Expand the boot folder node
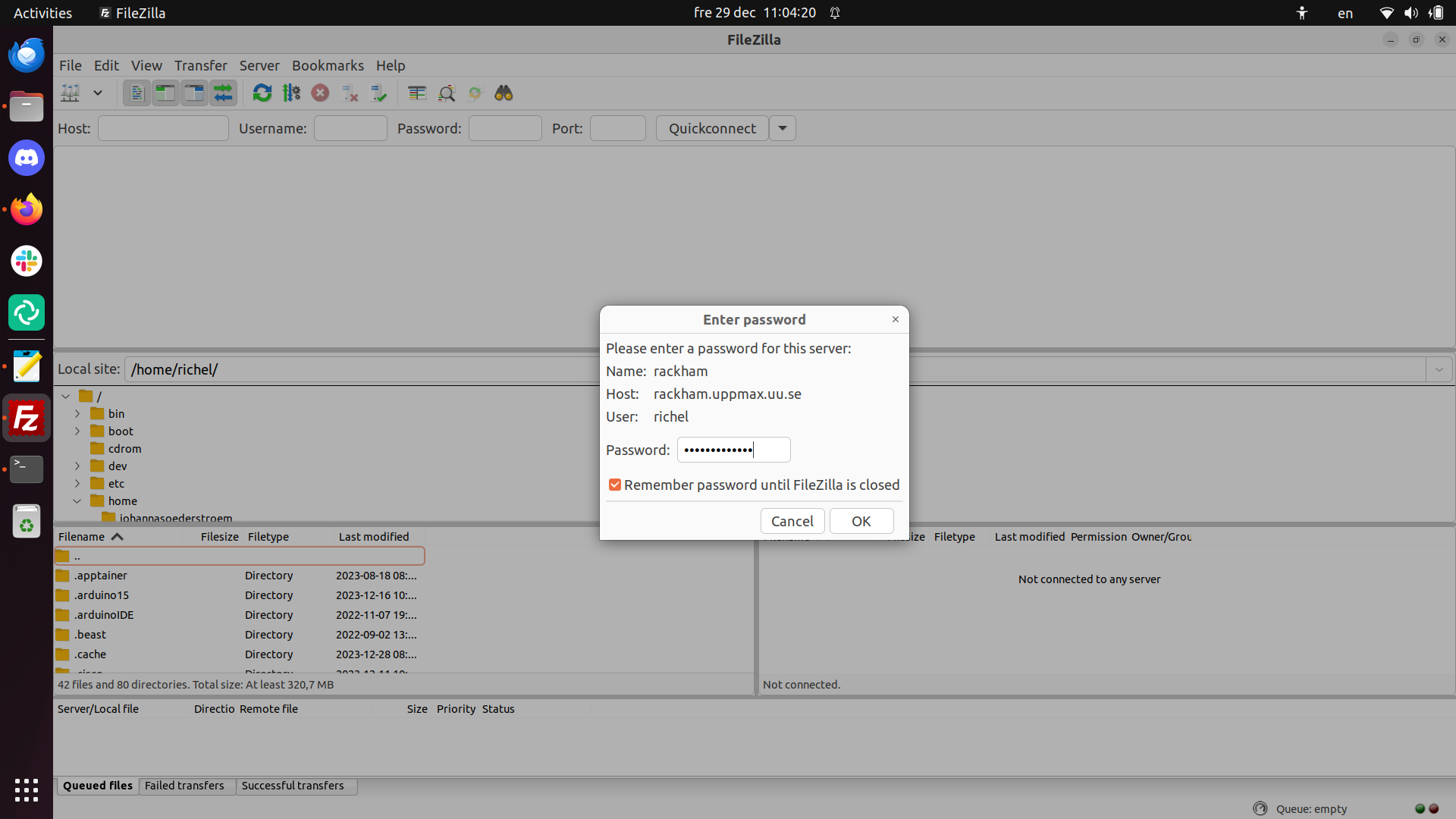Viewport: 1456px width, 819px height. [x=77, y=431]
